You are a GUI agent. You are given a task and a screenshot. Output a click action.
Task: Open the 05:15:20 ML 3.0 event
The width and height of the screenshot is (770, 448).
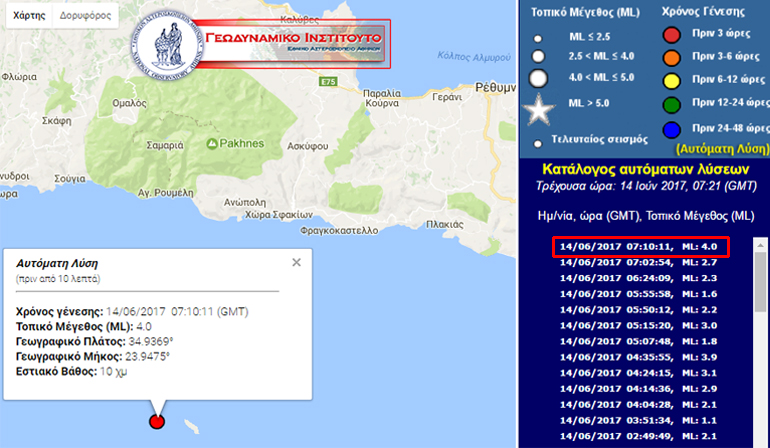(x=640, y=325)
